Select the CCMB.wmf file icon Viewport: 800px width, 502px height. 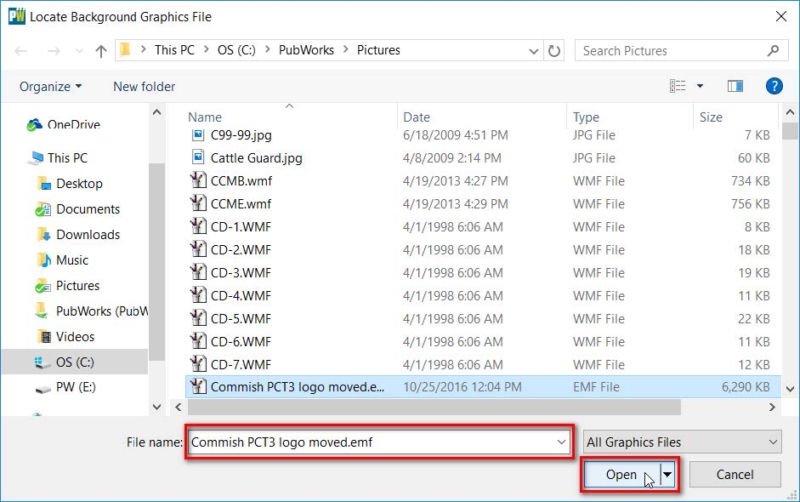[198, 181]
